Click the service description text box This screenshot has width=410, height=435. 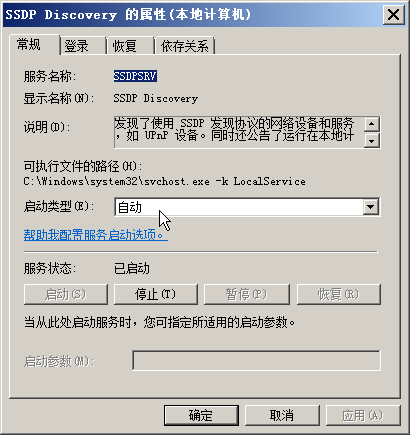pos(239,132)
